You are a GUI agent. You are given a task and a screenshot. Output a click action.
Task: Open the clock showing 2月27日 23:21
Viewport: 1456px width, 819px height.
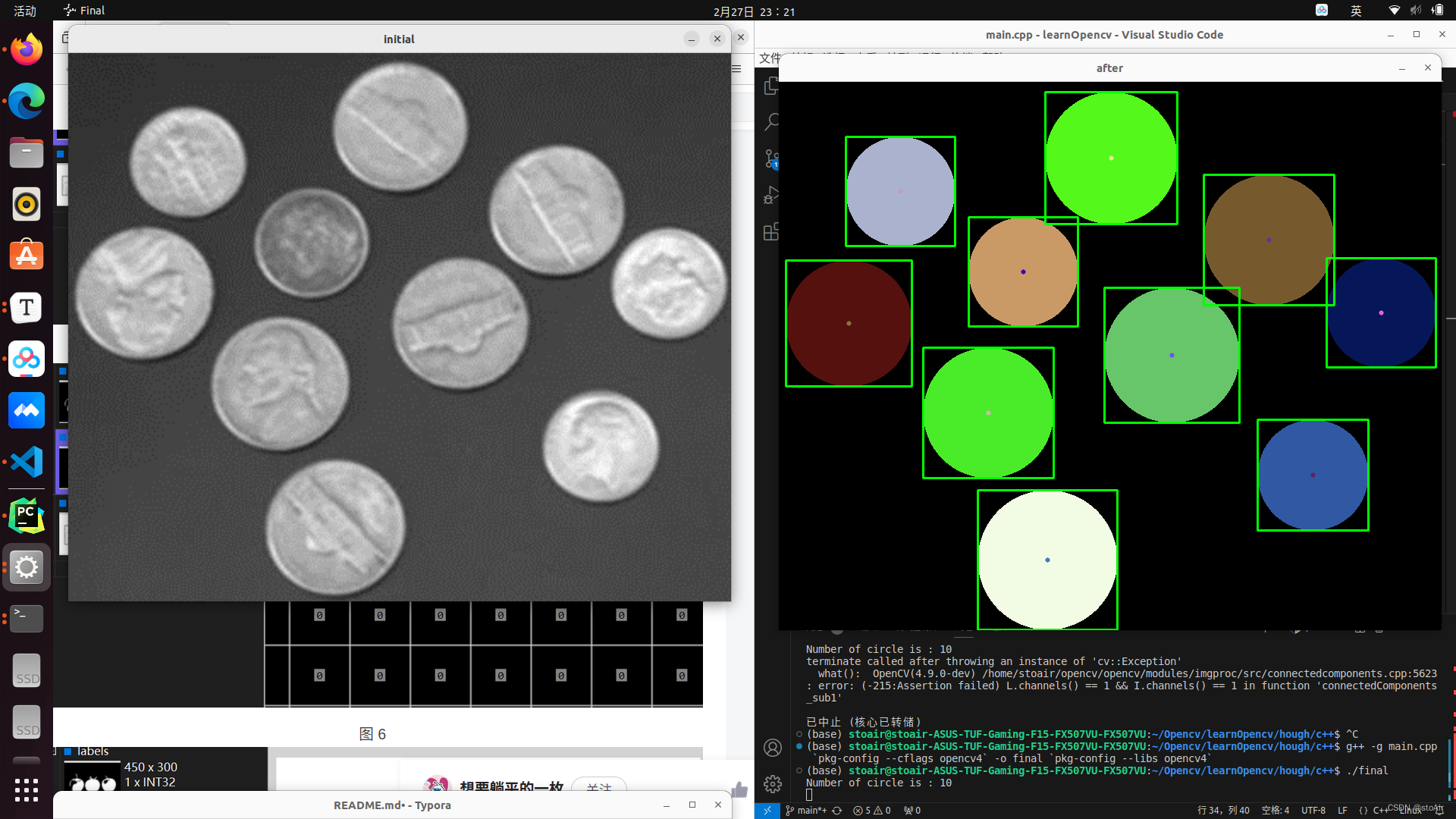[x=754, y=11]
